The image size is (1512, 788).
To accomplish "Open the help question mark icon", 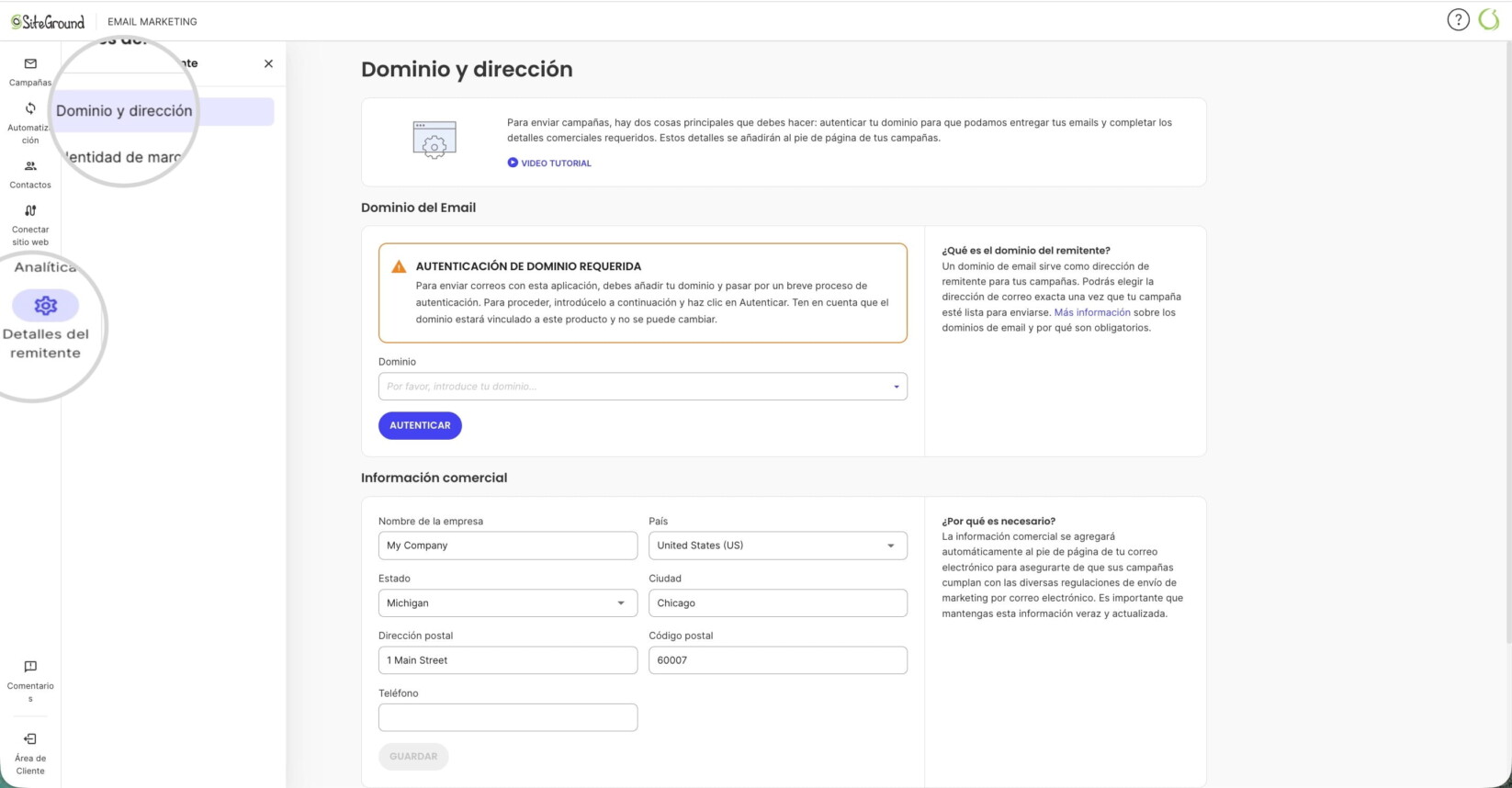I will (x=1458, y=20).
